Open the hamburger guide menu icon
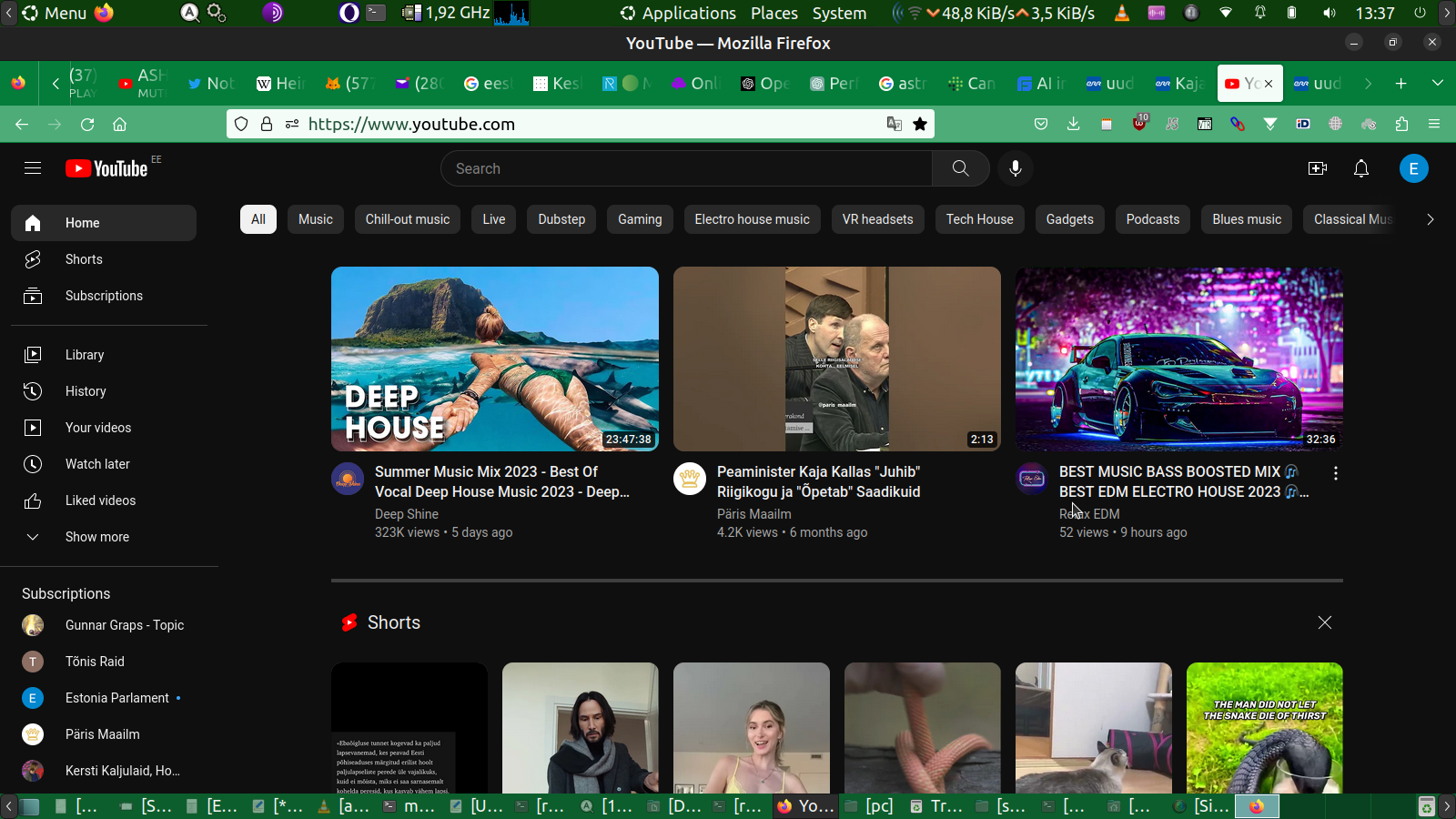The width and height of the screenshot is (1456, 819). click(33, 168)
